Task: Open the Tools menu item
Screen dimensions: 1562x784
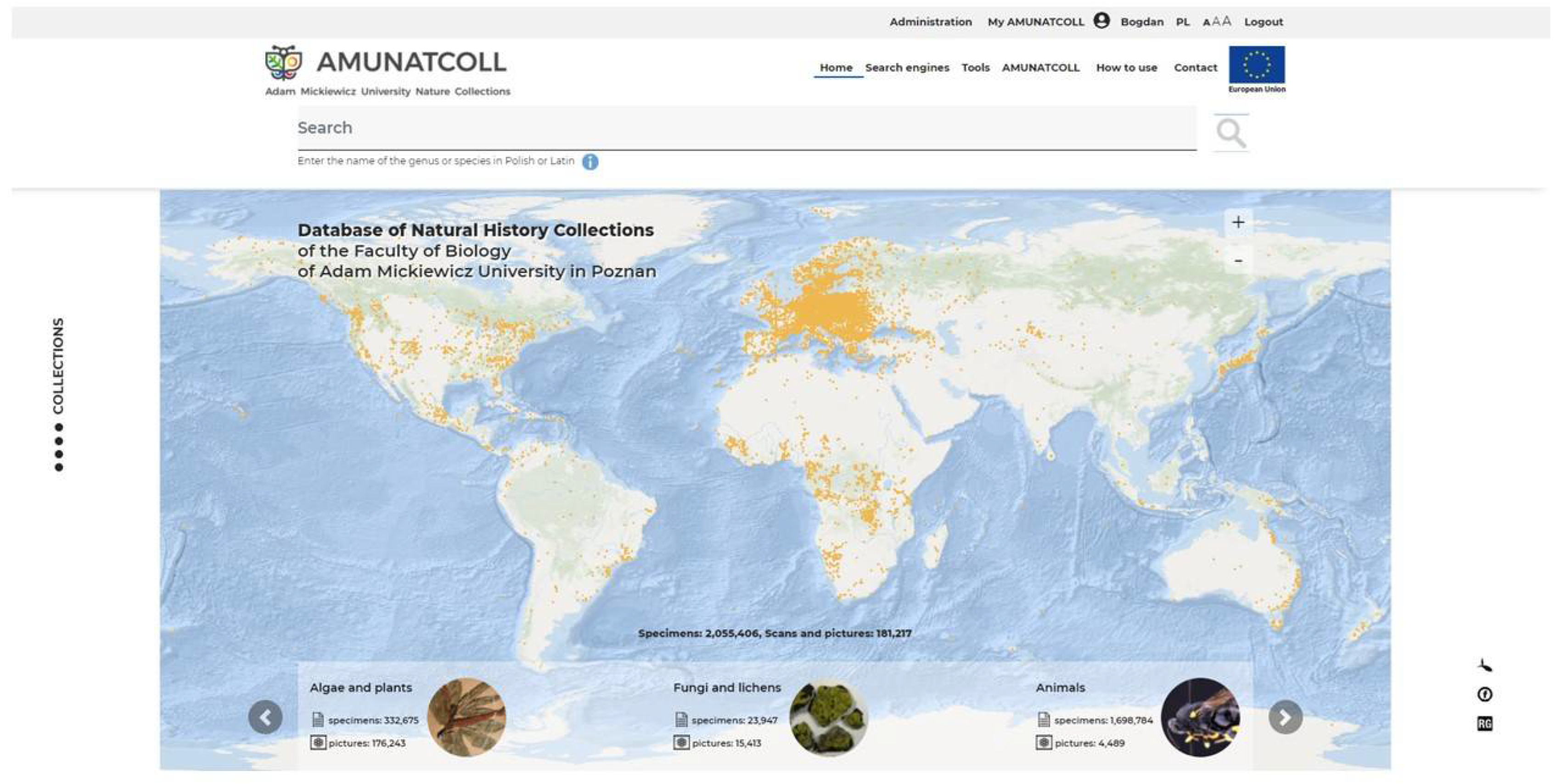Action: tap(975, 67)
